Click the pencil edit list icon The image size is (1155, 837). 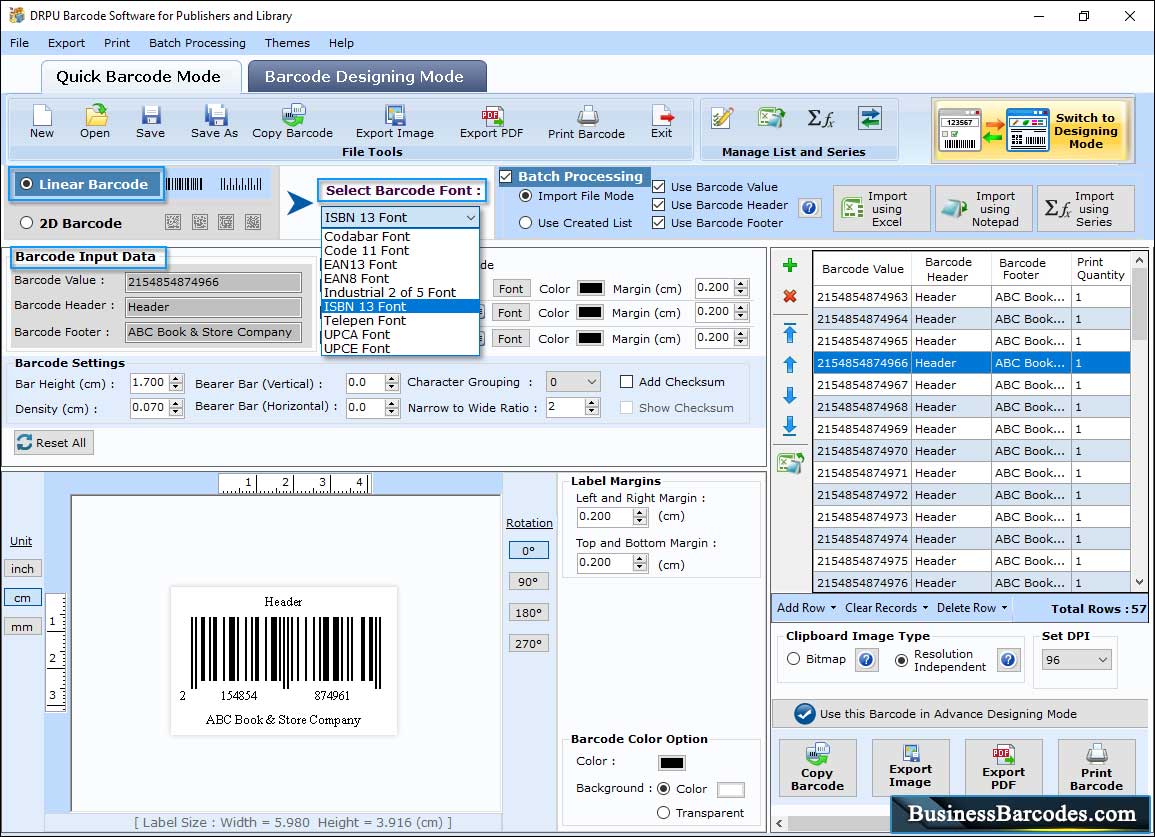[722, 118]
